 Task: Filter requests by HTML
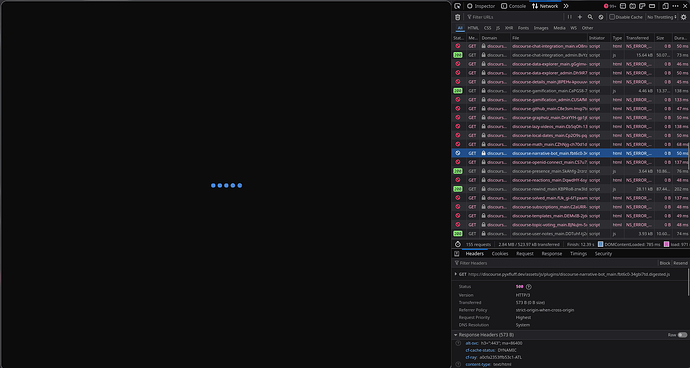(473, 28)
